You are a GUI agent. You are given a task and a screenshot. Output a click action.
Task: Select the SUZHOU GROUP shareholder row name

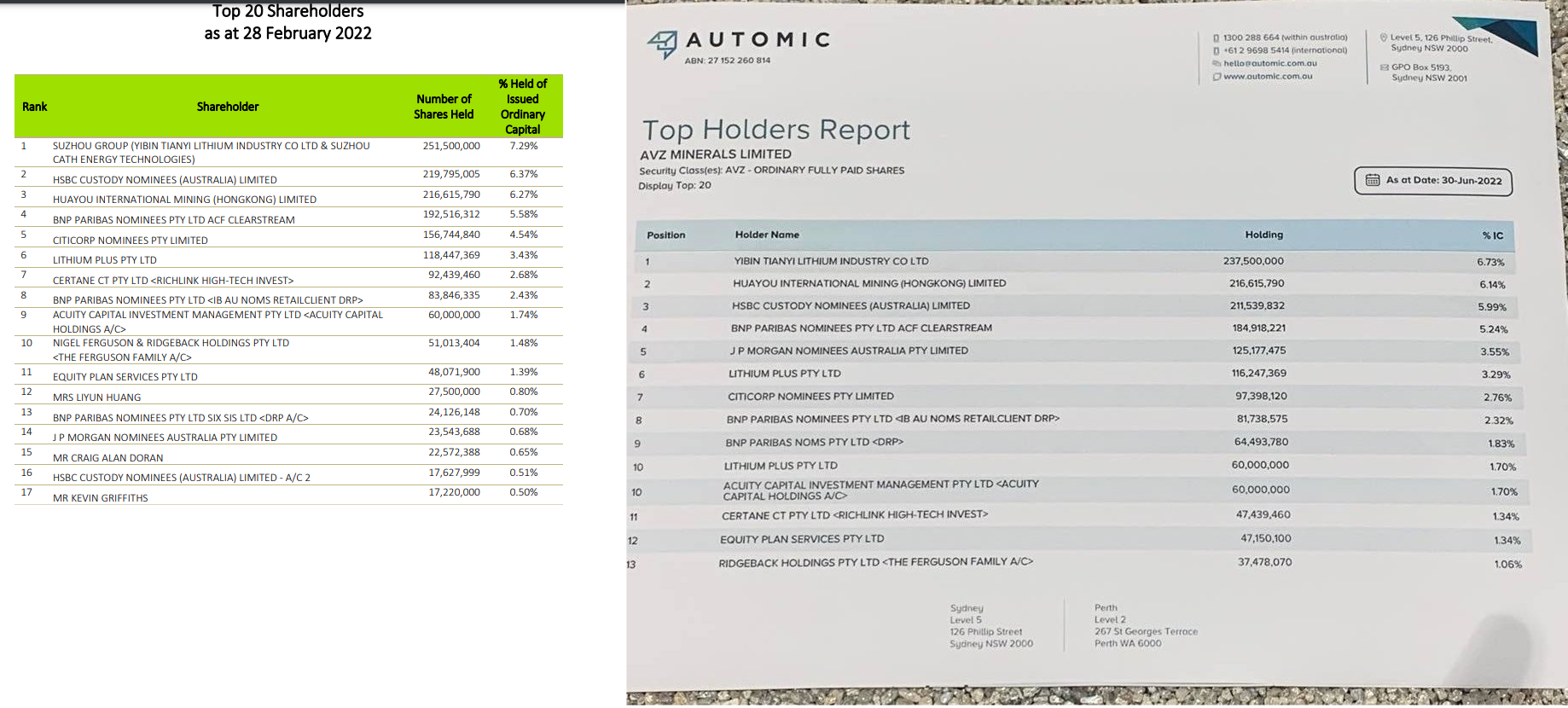coord(212,153)
